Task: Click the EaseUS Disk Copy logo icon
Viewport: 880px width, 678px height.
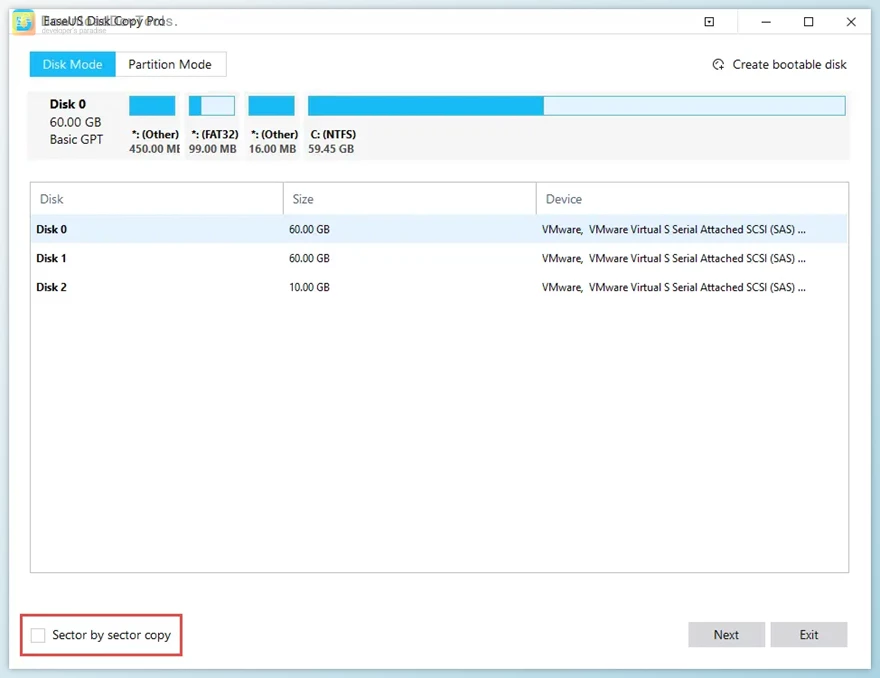Action: (22, 21)
